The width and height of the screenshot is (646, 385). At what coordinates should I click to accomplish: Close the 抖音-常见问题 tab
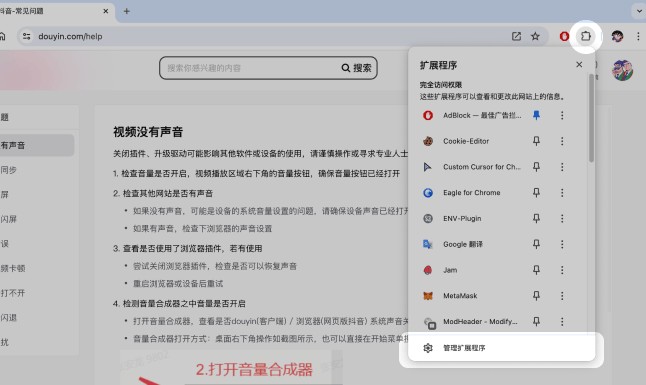105,11
